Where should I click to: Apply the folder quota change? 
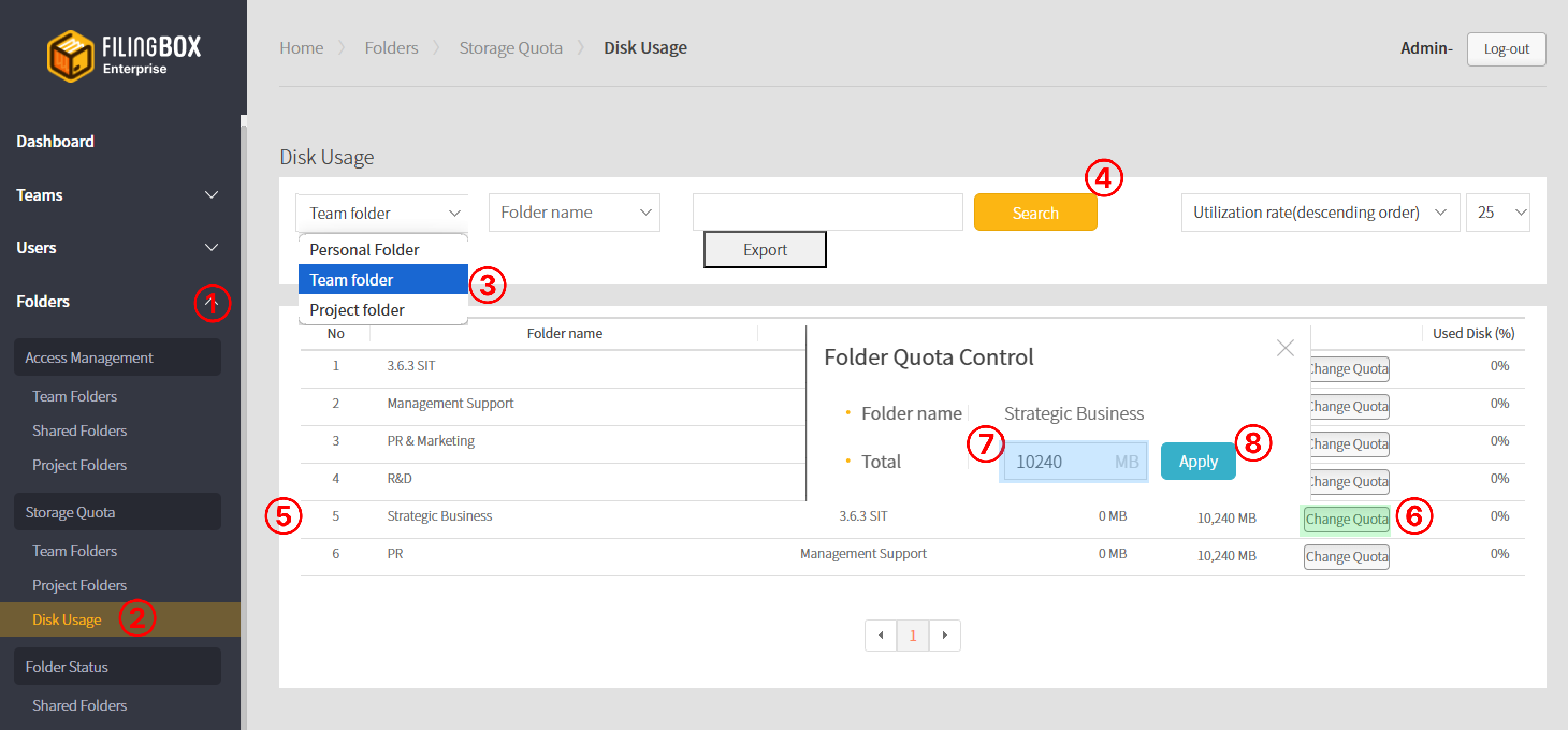click(x=1197, y=461)
